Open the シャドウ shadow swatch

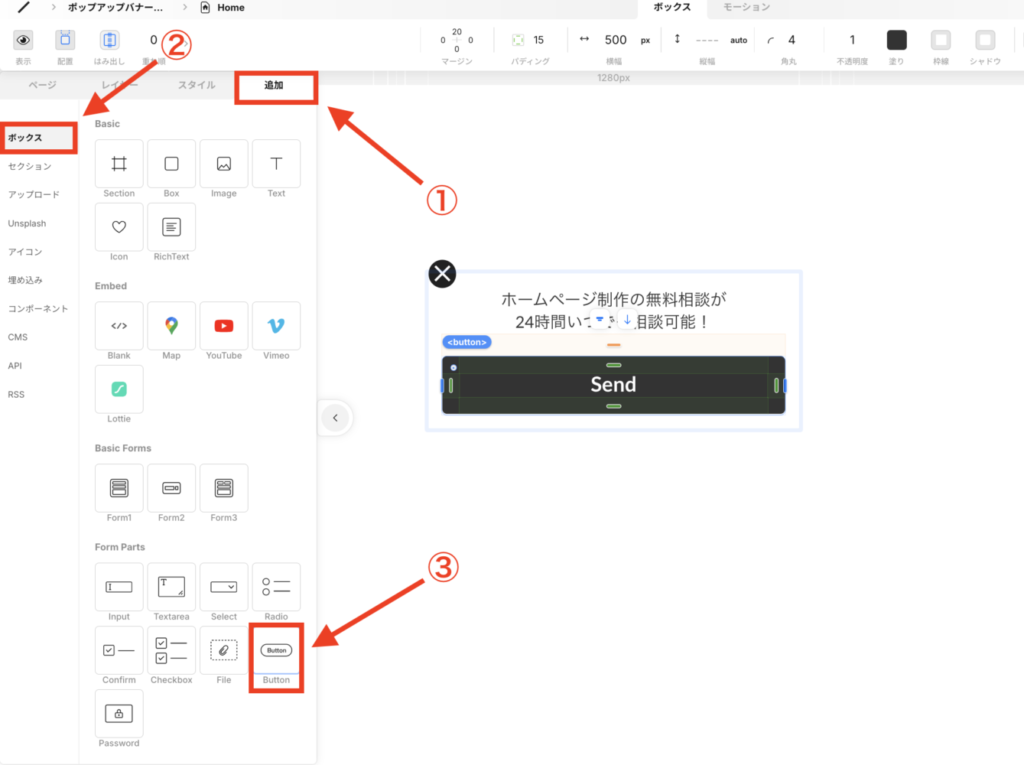pos(985,41)
